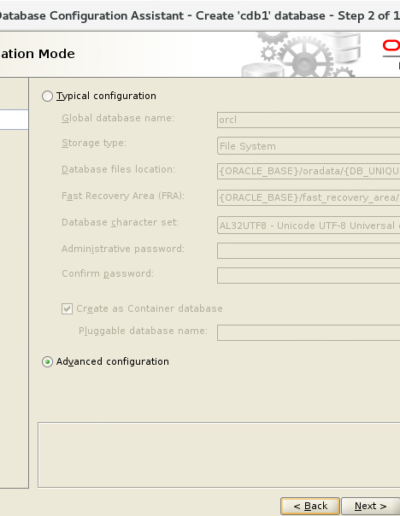Toggle the Create as Container database checkbox

(x=67, y=309)
